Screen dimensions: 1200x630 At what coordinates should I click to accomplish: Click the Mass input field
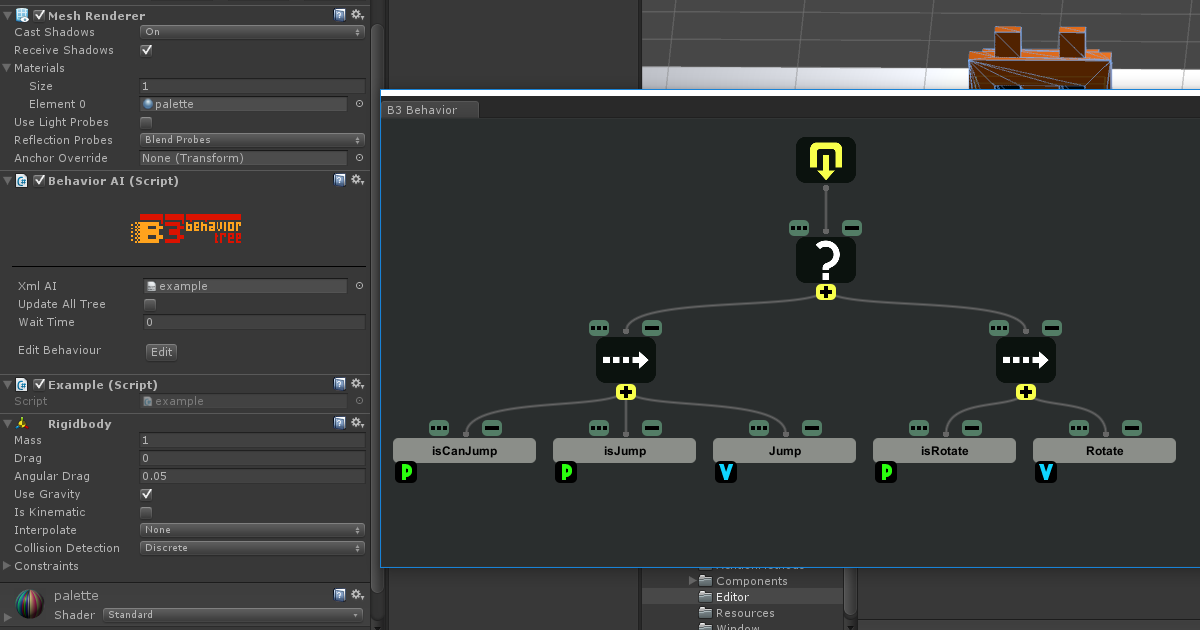[252, 440]
